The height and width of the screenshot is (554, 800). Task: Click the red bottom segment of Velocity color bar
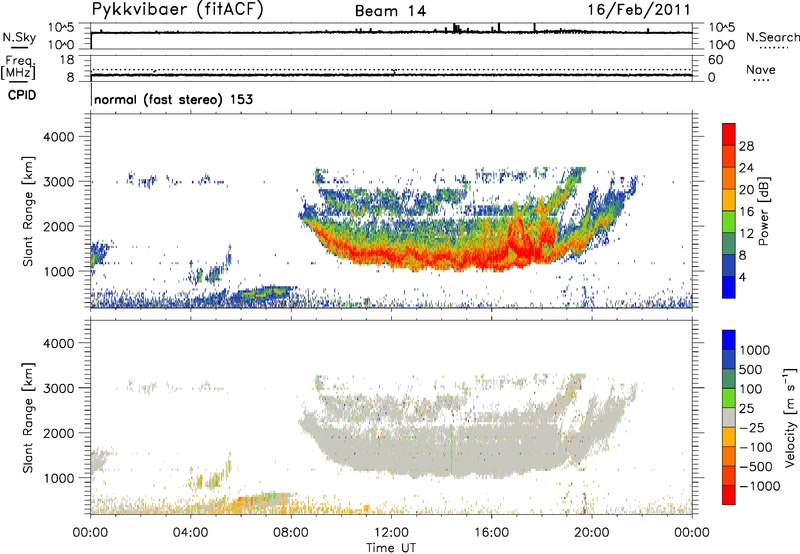point(729,495)
